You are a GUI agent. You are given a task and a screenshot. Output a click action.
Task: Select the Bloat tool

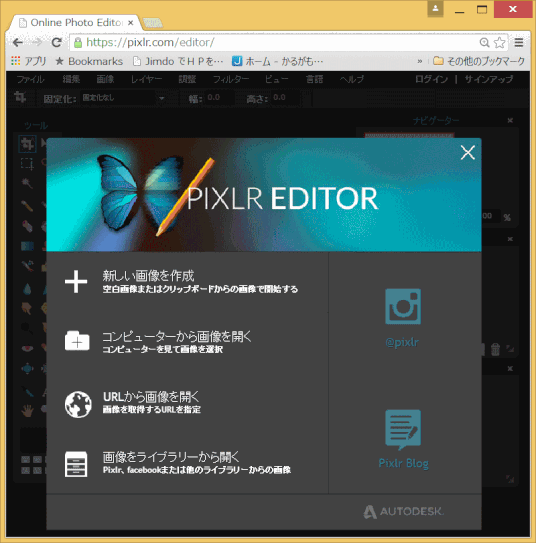click(27, 368)
